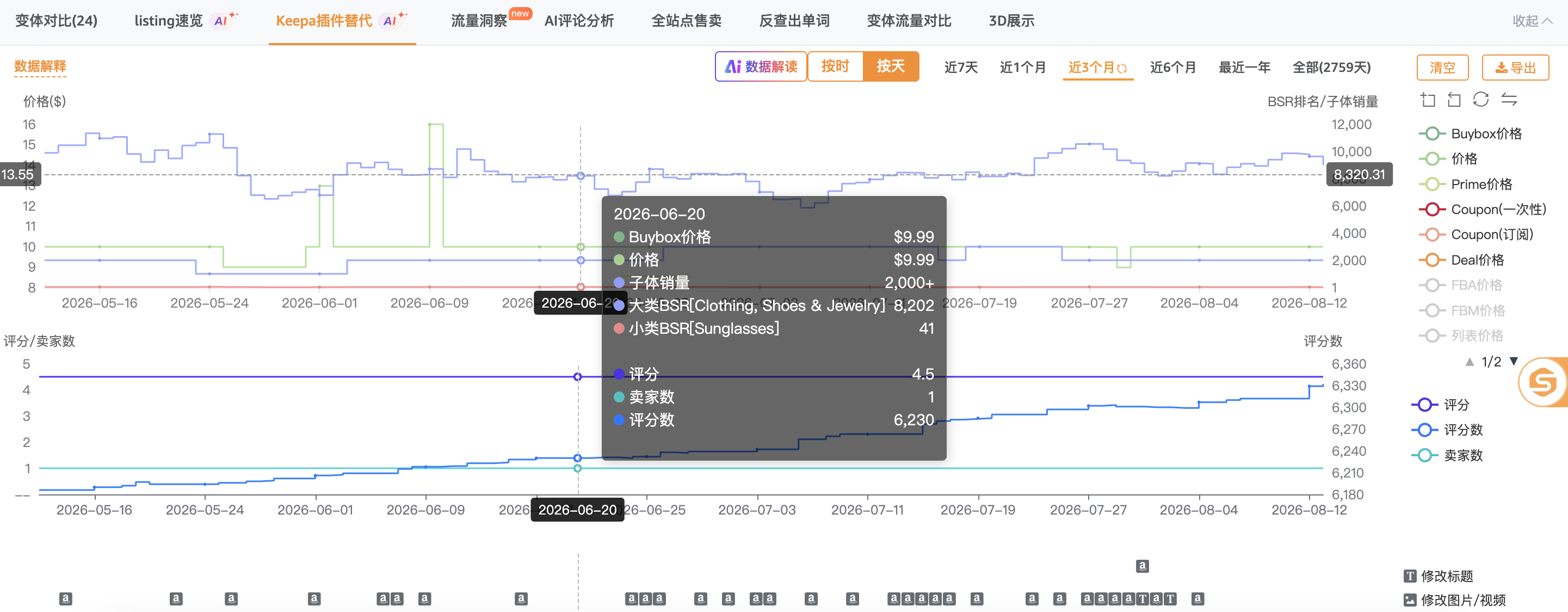The image size is (1568, 612).
Task: Toggle the Prime价格 legend series
Action: point(1465,184)
